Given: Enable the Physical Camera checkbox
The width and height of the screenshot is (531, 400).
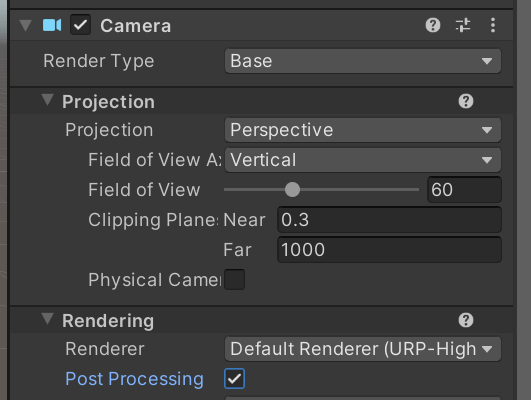Looking at the screenshot, I should [x=234, y=279].
